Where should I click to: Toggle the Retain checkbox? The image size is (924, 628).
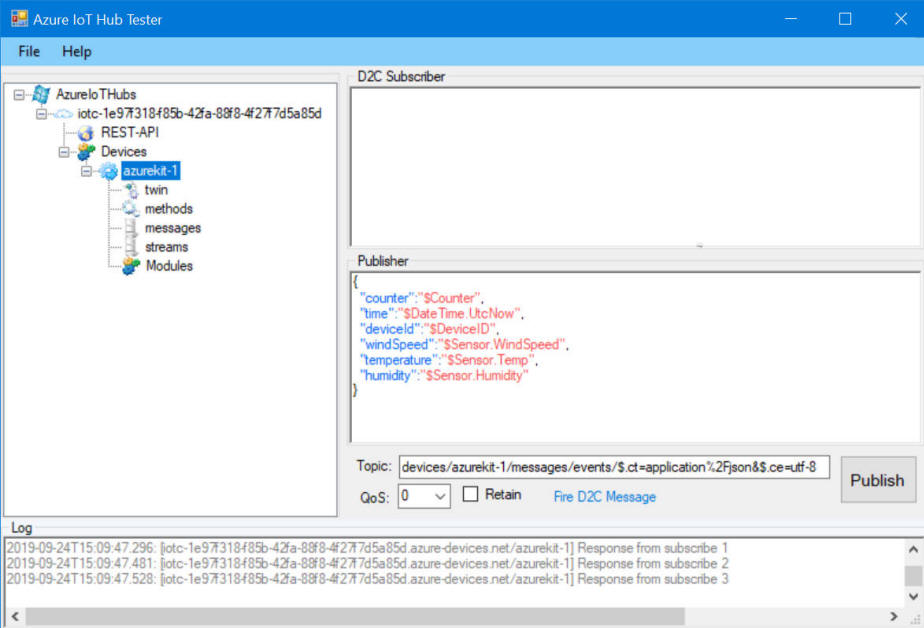470,494
